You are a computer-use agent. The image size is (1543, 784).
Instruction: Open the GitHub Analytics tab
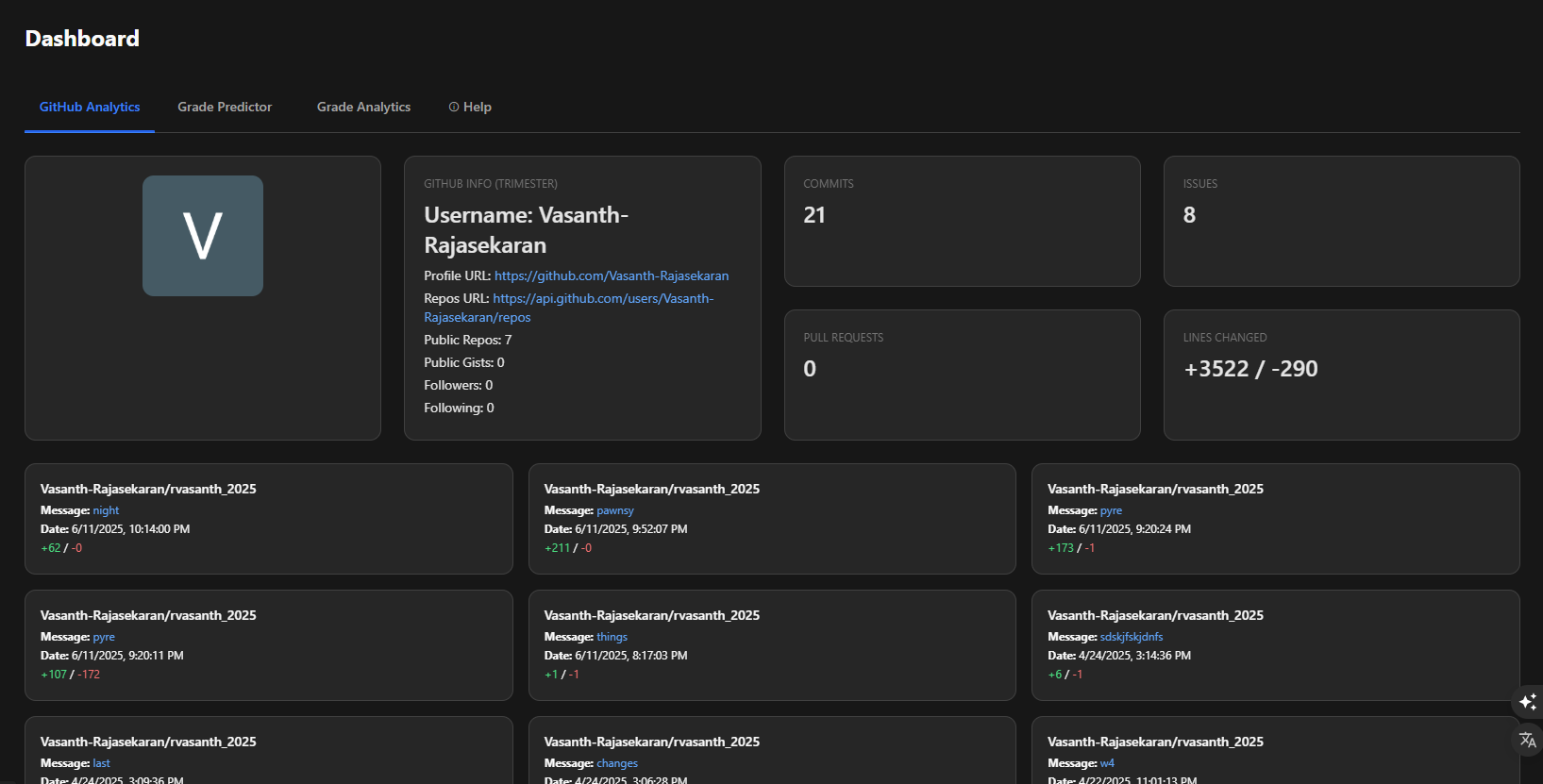pos(90,108)
